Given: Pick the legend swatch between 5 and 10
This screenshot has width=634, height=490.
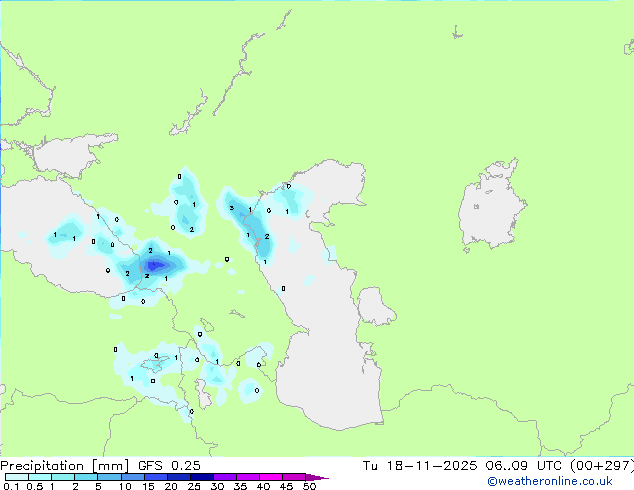Looking at the screenshot, I should tap(109, 477).
